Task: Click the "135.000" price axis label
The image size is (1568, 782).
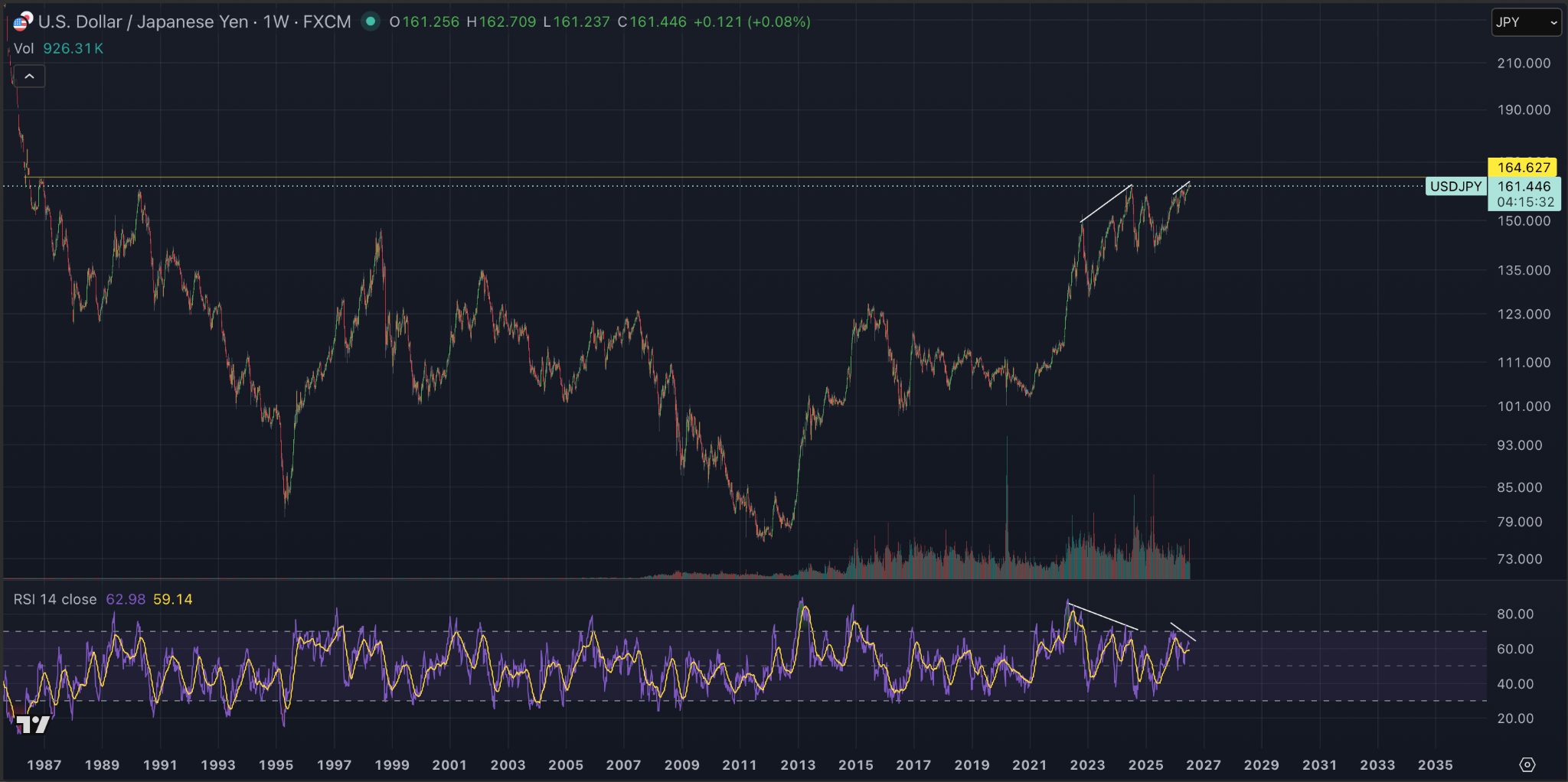Action: 1524,270
